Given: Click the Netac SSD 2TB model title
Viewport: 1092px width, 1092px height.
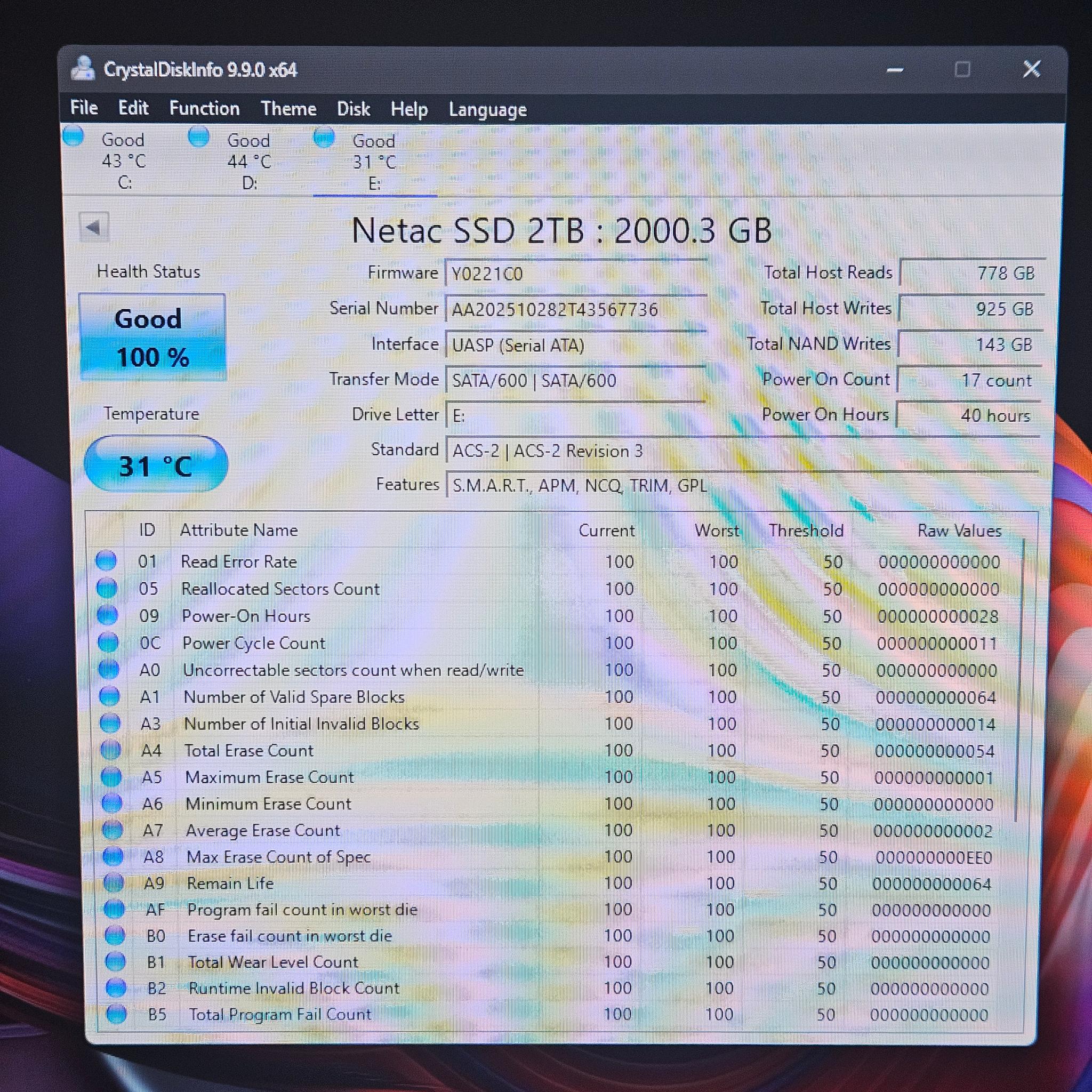Looking at the screenshot, I should click(x=561, y=230).
